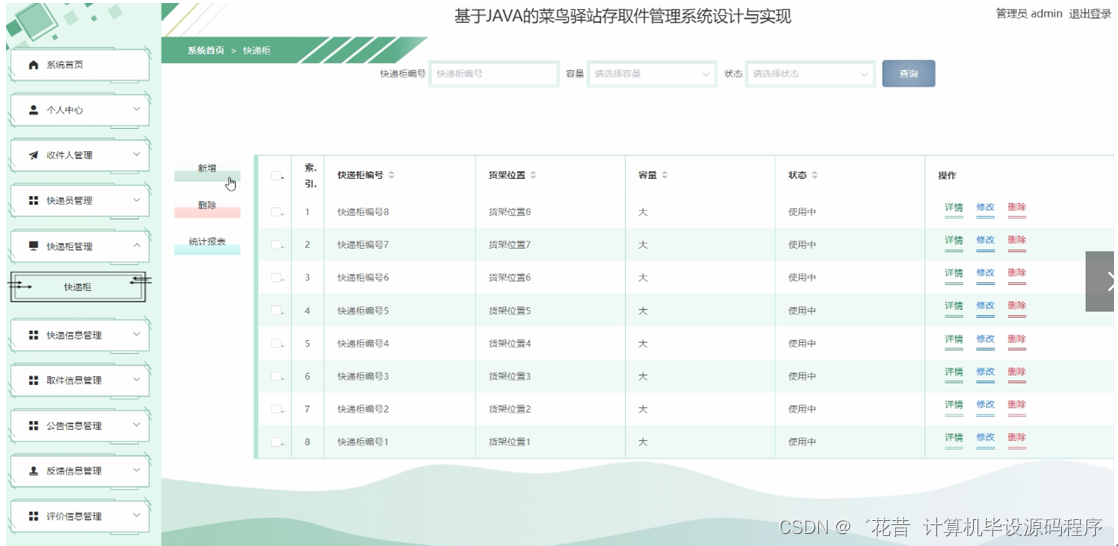This screenshot has height=546, width=1118.
Task: Expand 收件人管理 menu chevron
Action: pyautogui.click(x=137, y=154)
